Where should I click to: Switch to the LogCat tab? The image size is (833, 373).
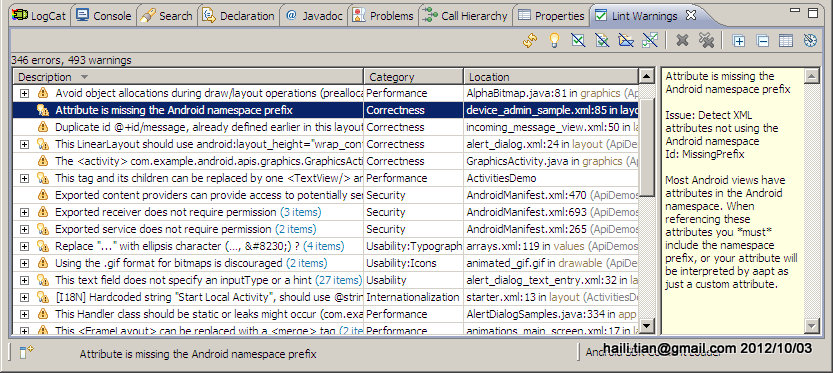point(40,16)
